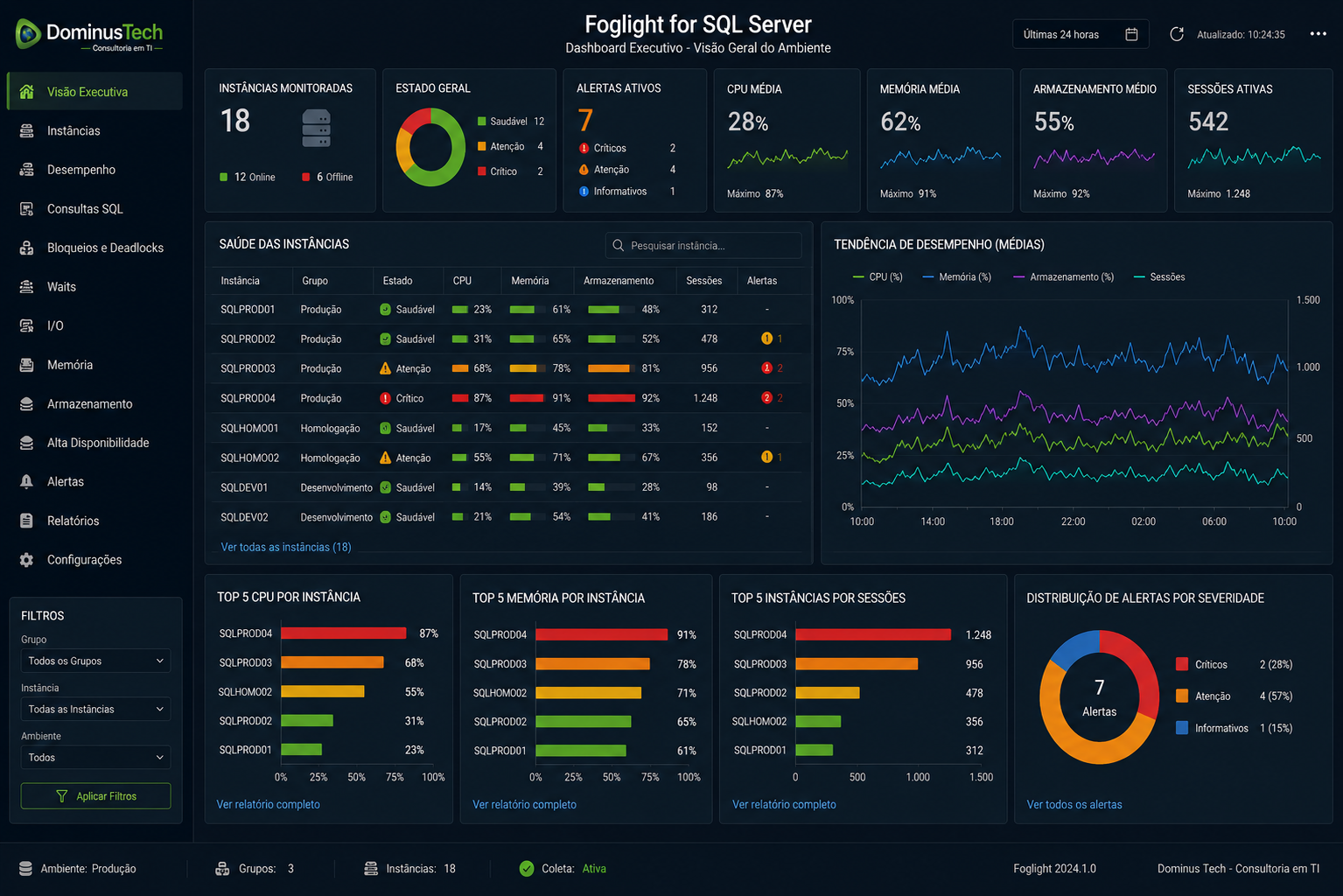Toggle the CPU (%) series in the trend legend
Image resolution: width=1343 pixels, height=896 pixels.
(x=877, y=277)
